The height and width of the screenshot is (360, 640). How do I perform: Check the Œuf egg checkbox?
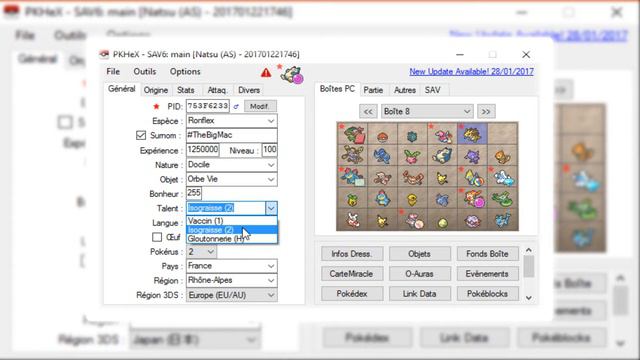(x=157, y=237)
